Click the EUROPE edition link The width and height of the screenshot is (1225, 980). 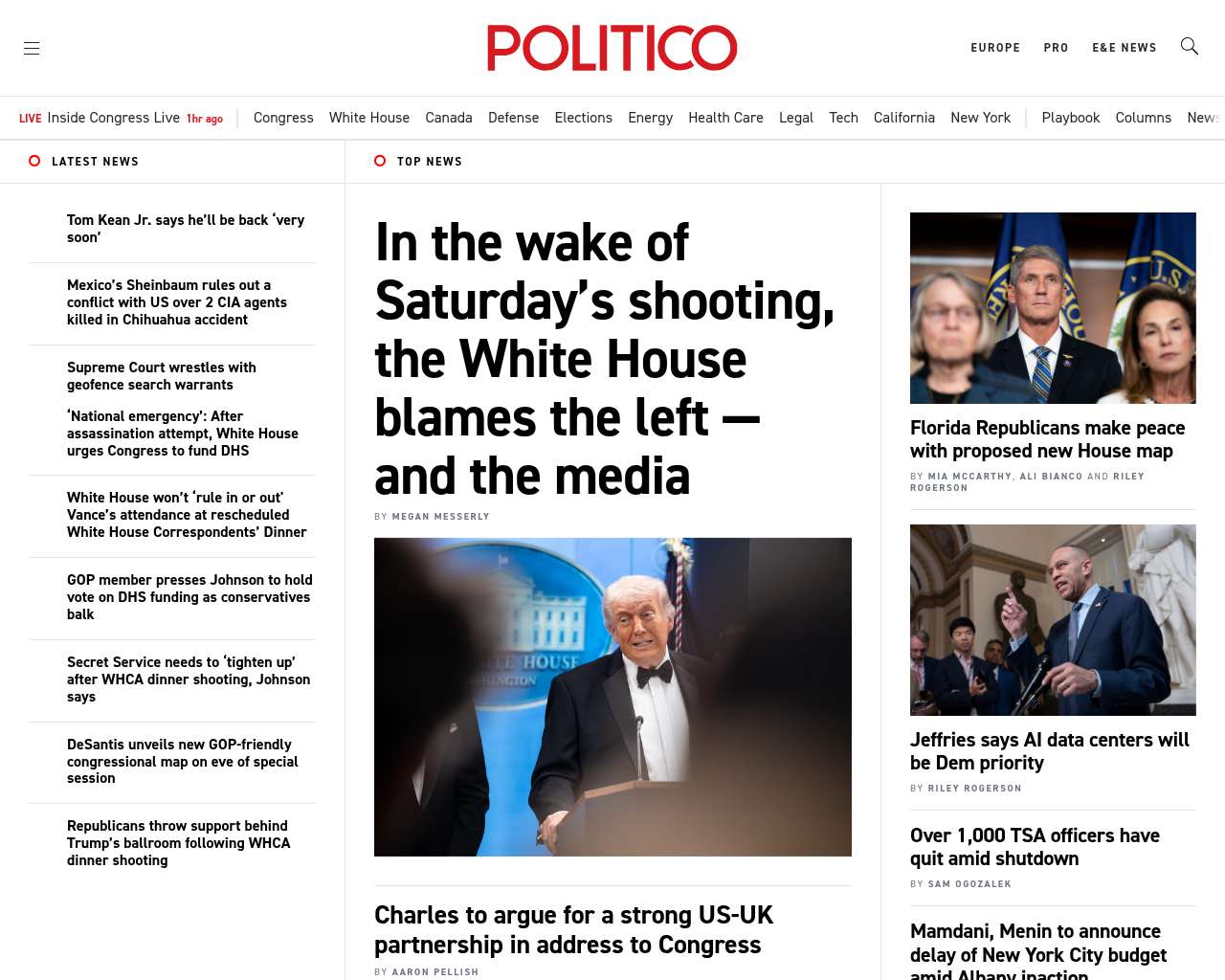click(994, 48)
